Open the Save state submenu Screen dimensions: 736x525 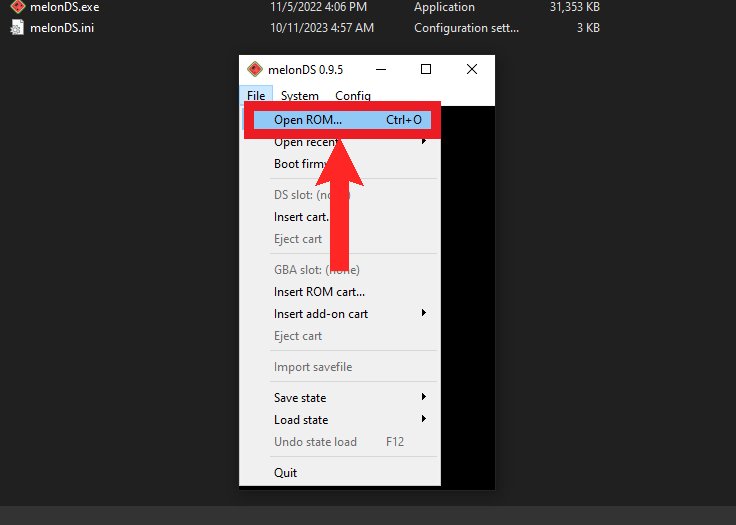click(x=340, y=398)
